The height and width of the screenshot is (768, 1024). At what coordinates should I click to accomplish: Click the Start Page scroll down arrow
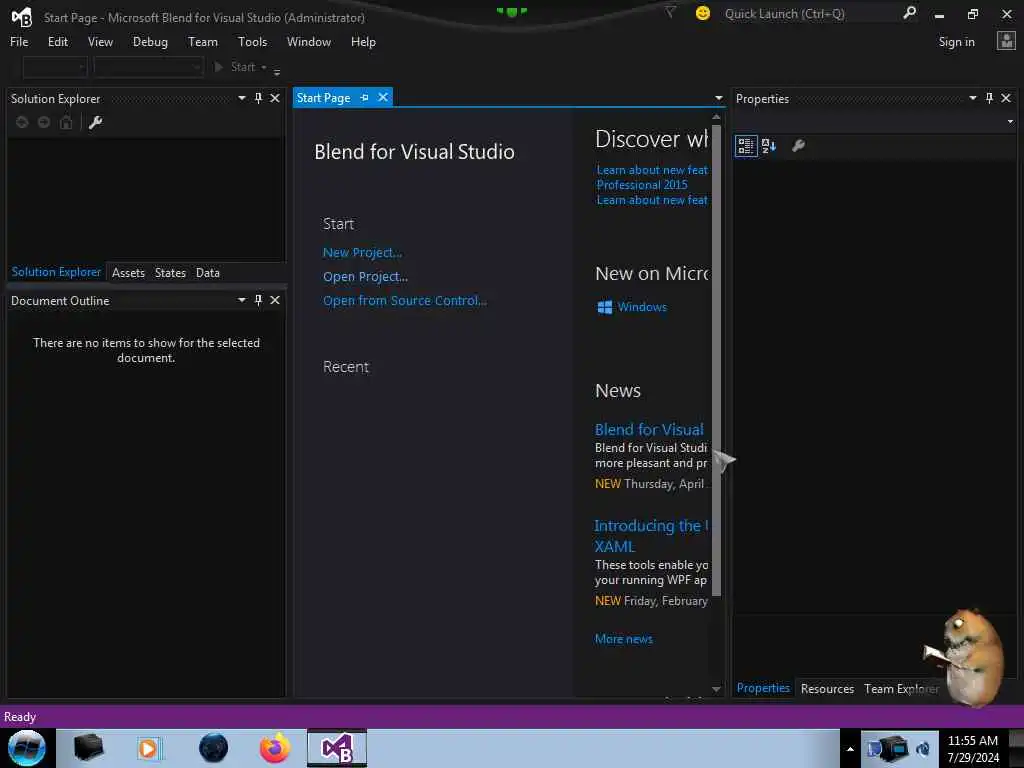[716, 689]
